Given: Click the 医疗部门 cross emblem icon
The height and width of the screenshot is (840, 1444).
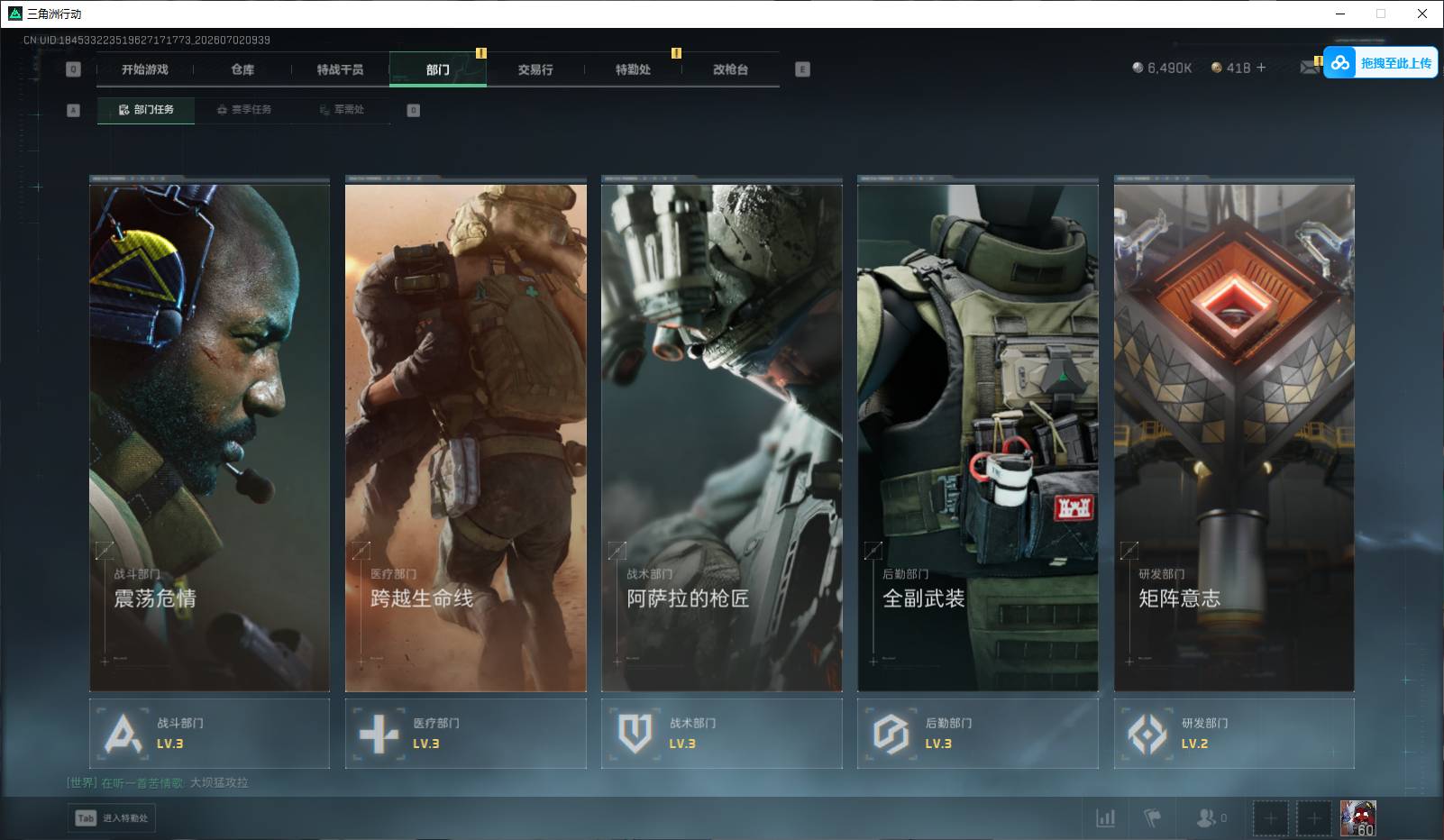Looking at the screenshot, I should click(379, 734).
